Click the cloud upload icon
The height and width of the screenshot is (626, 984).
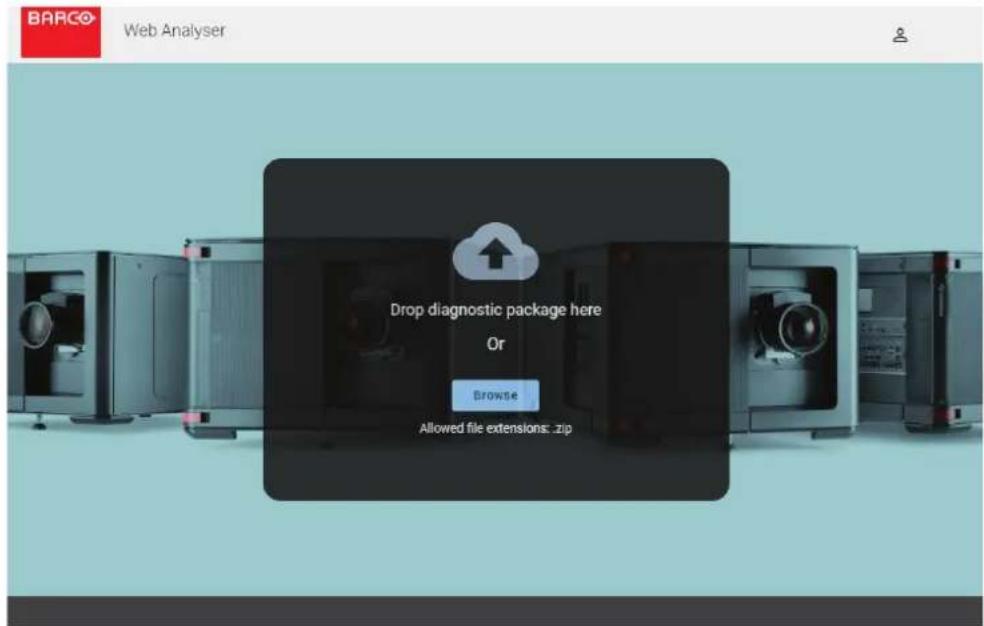point(496,251)
